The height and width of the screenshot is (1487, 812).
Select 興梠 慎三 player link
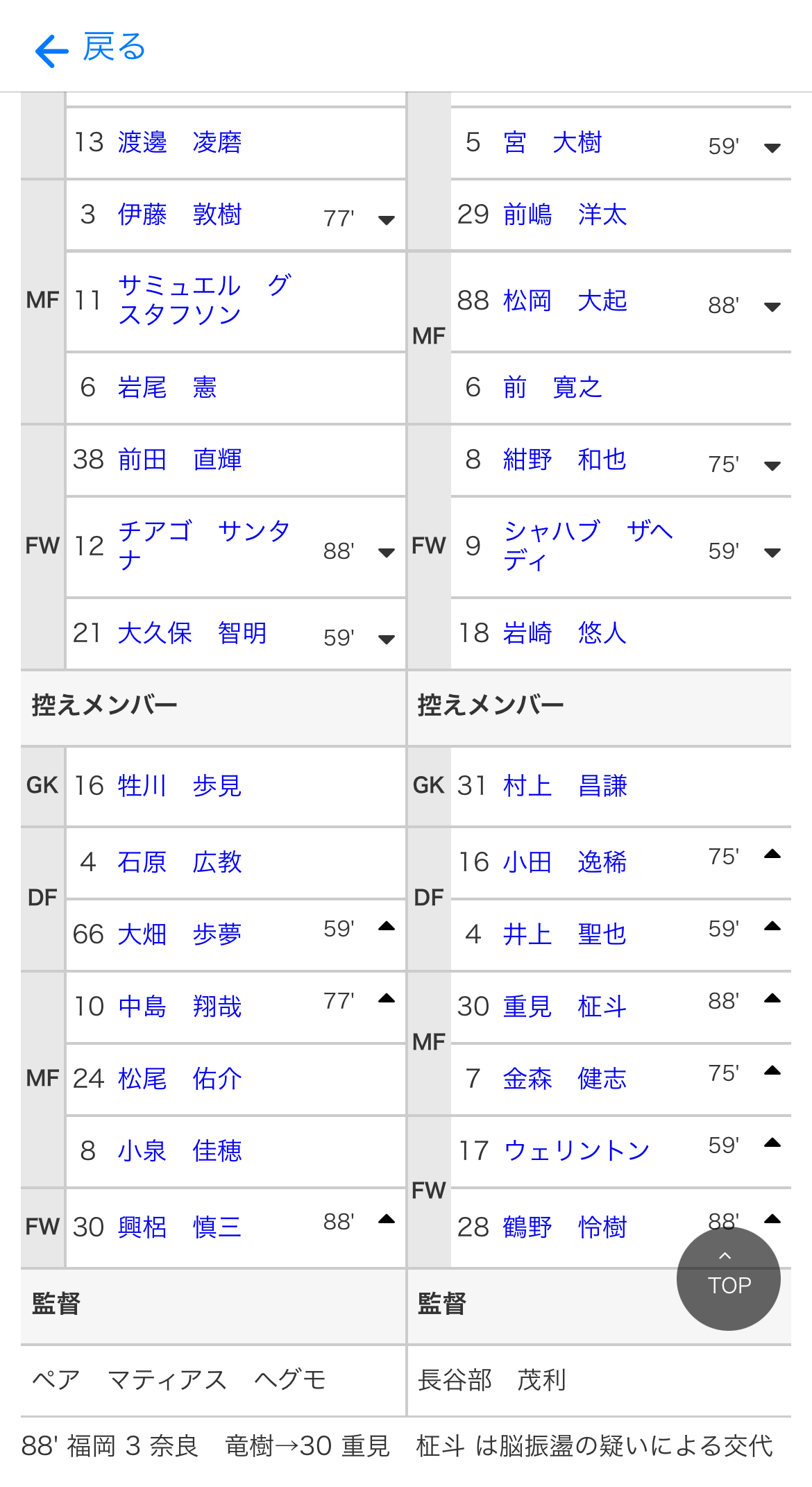180,1227
